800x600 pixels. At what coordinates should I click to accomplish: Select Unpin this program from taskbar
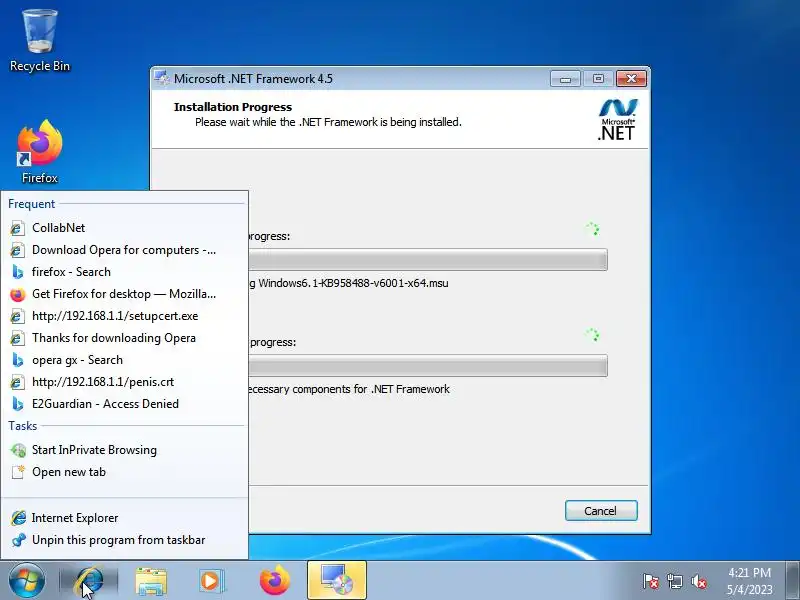click(x=125, y=539)
